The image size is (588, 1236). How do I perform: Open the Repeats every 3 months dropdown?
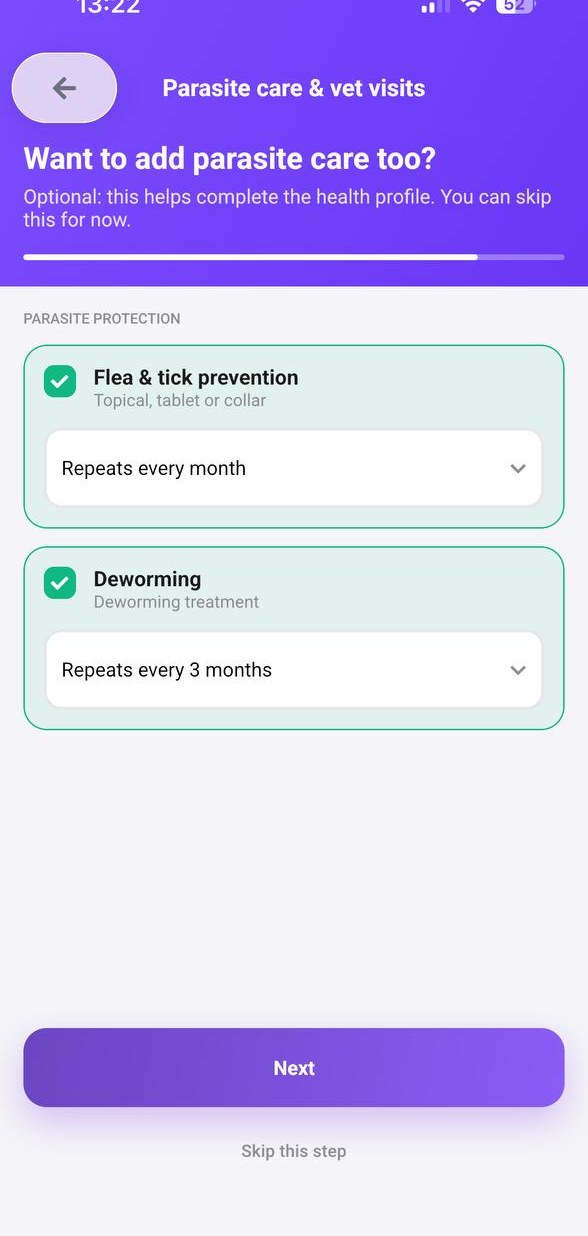point(294,670)
